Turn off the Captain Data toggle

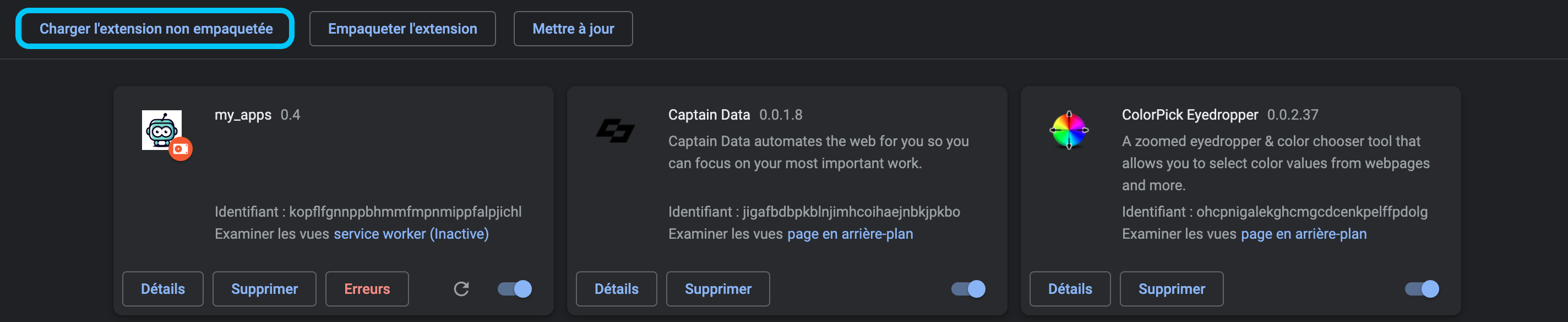click(968, 289)
